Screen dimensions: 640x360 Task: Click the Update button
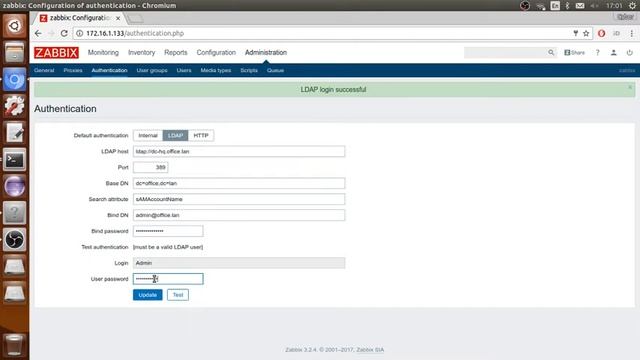point(148,295)
